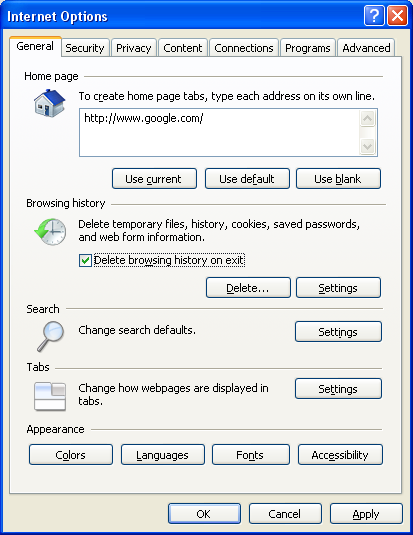This screenshot has height=535, width=413.
Task: Click the Use current button
Action: point(154,178)
